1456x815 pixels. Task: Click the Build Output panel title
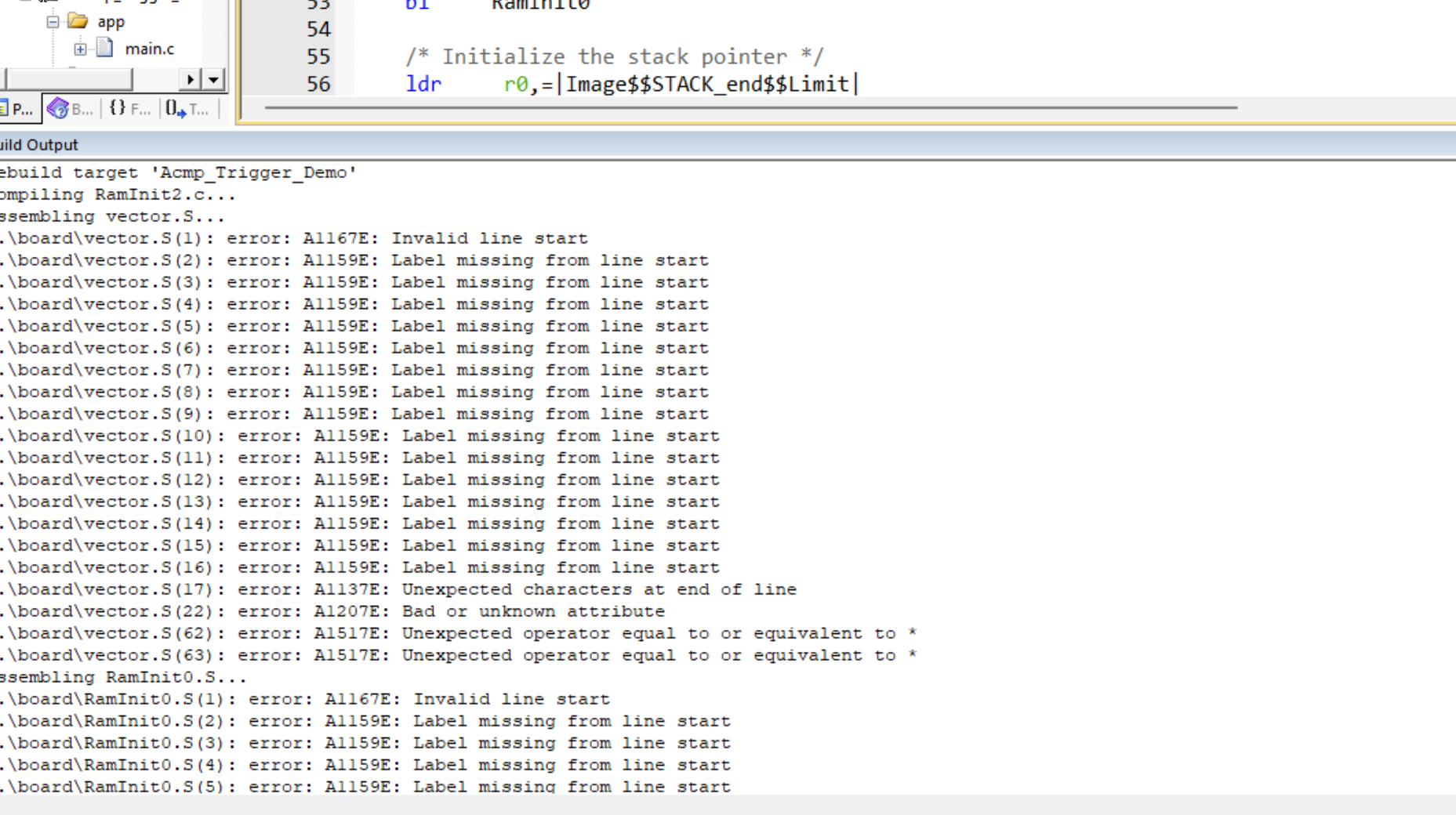click(39, 145)
